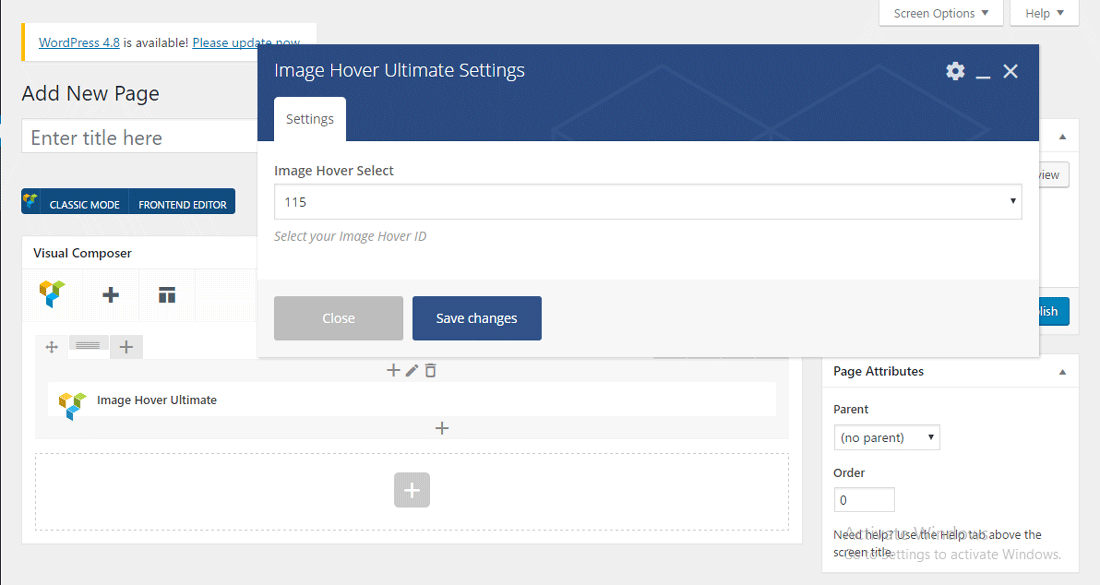Click the Order number input field
The height and width of the screenshot is (585, 1100).
point(864,500)
